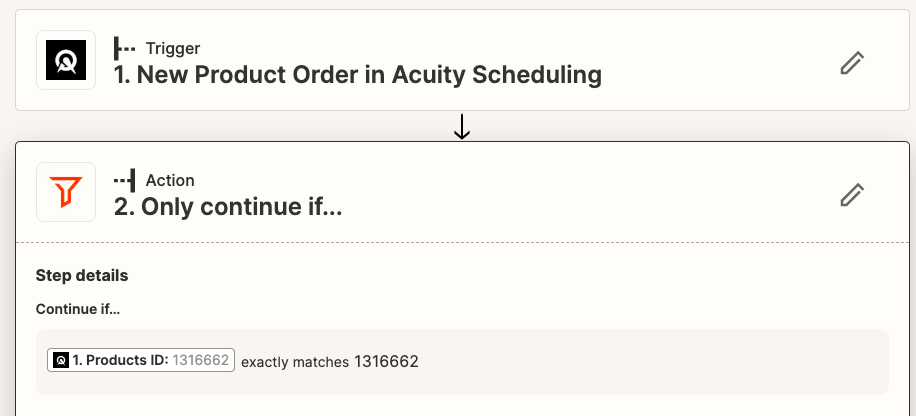Select the '1. Products ID: 1316662' field pill
916x416 pixels.
[141, 360]
